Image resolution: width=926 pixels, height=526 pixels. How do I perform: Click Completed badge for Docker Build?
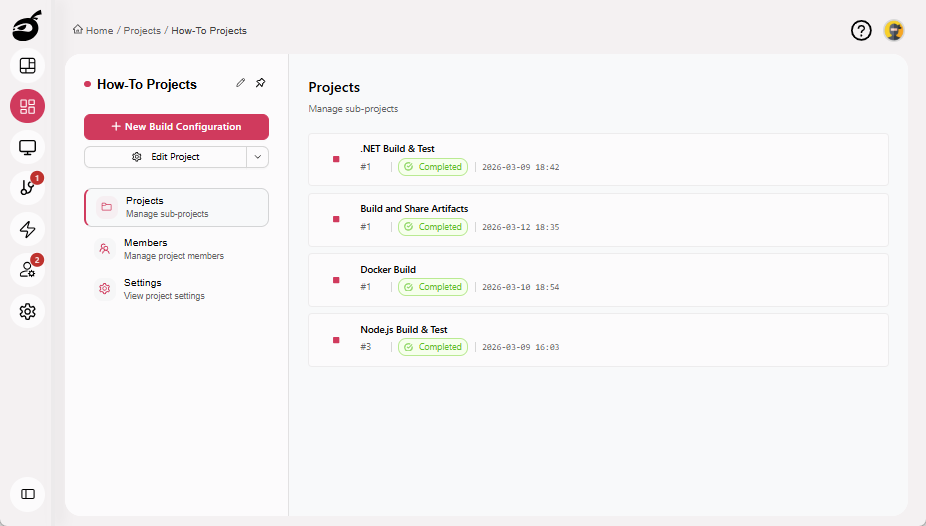point(433,287)
